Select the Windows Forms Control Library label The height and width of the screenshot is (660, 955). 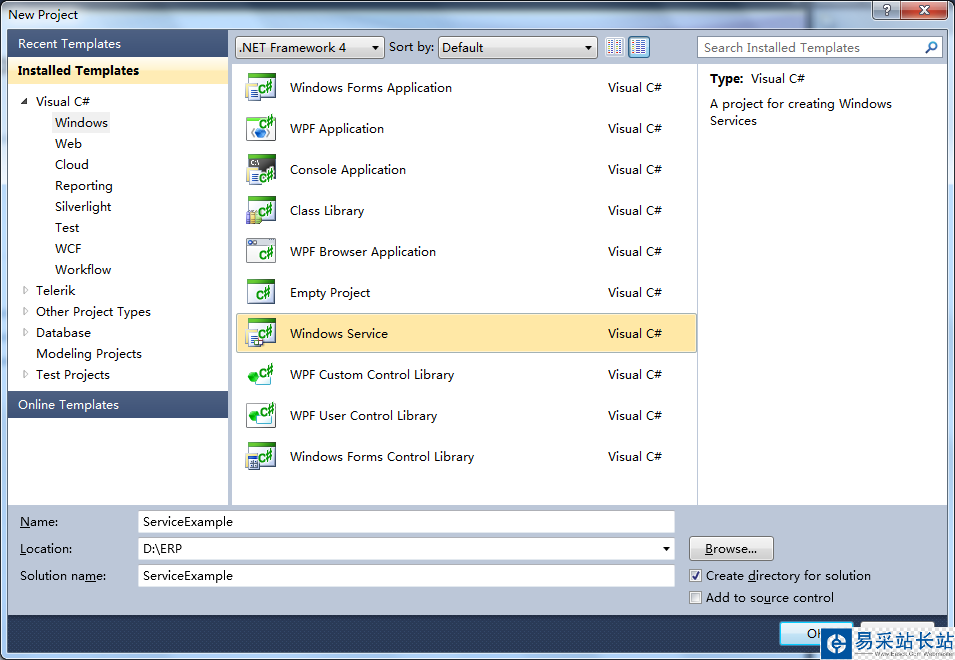click(x=382, y=456)
